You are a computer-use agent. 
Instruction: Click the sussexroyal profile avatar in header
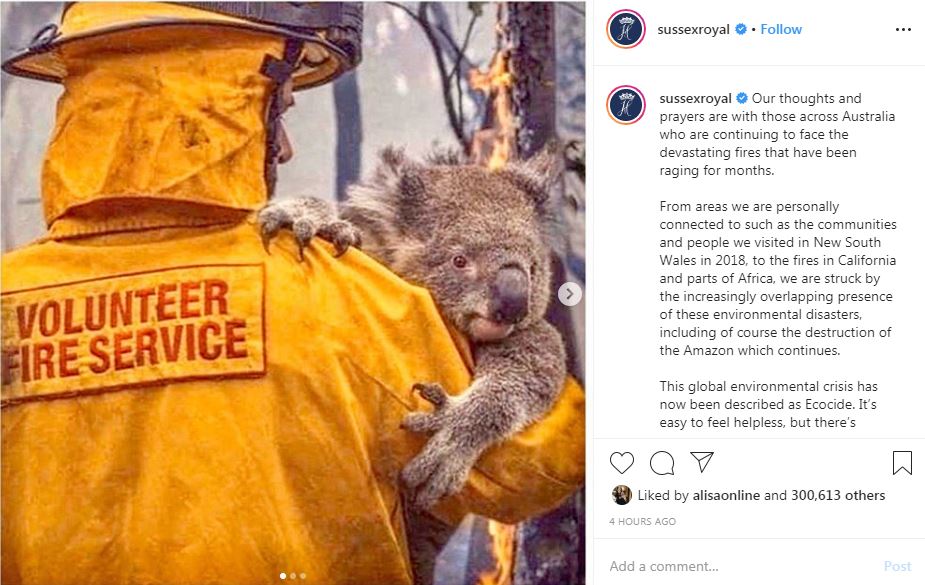click(x=626, y=29)
